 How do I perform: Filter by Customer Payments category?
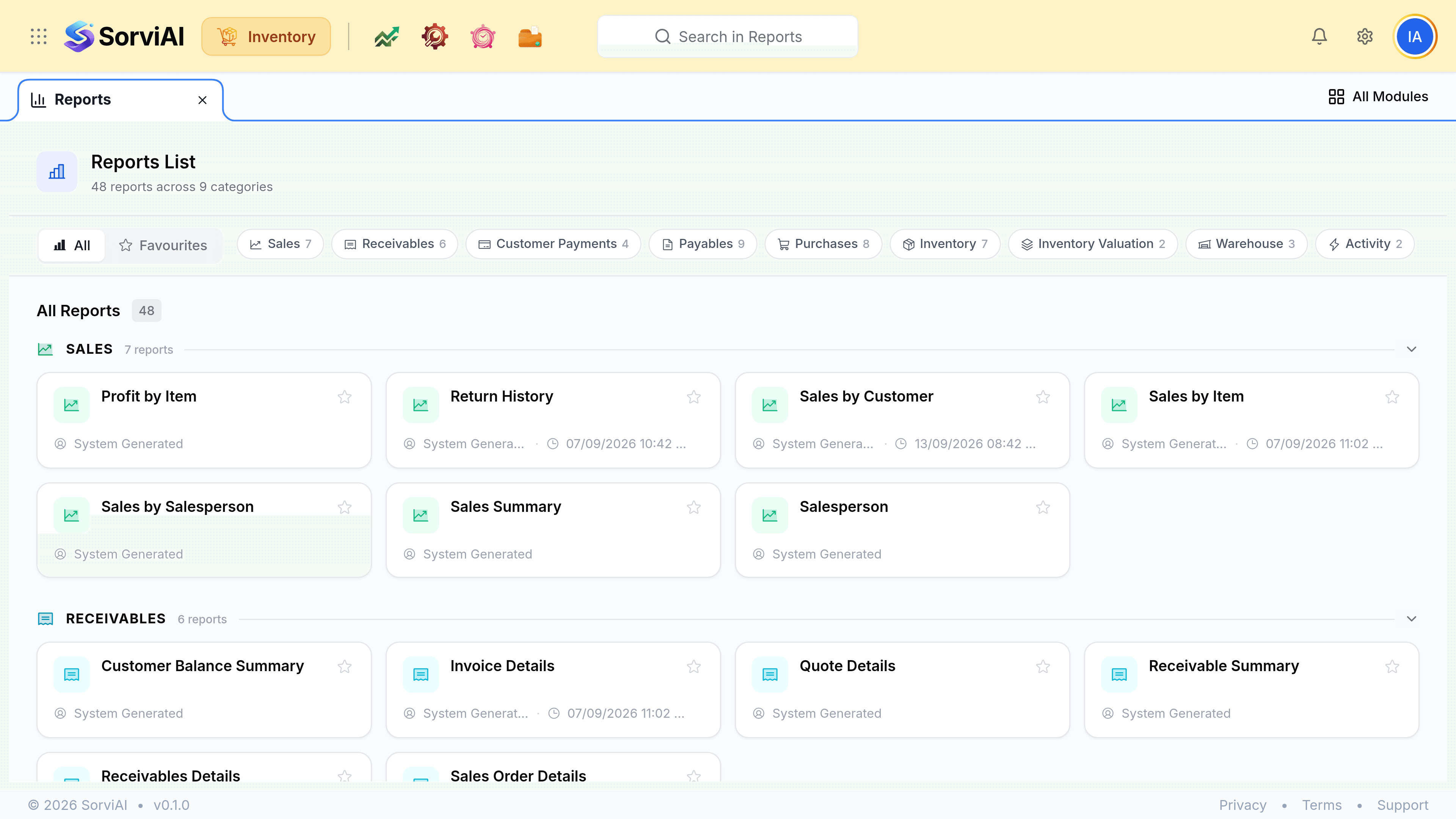pos(553,244)
